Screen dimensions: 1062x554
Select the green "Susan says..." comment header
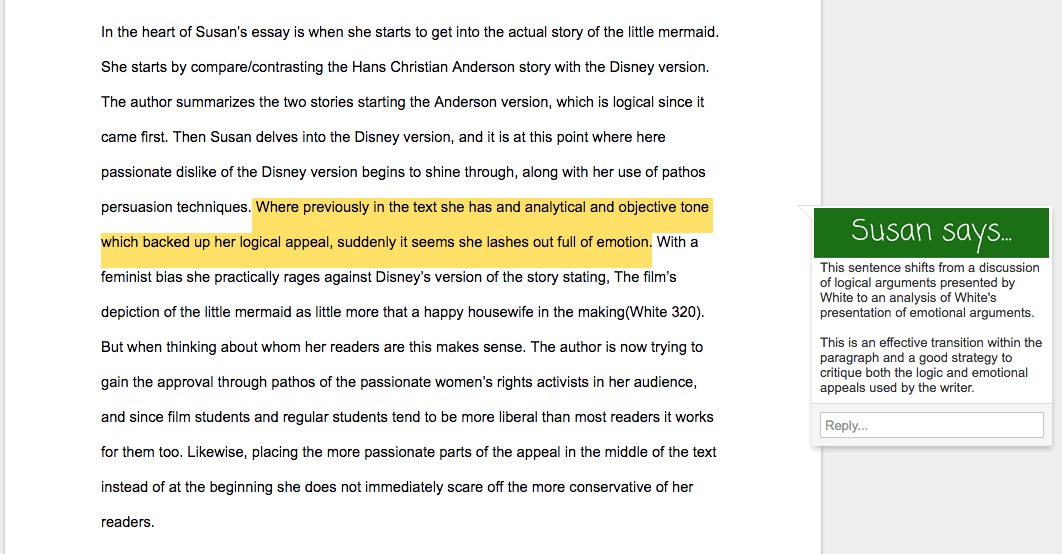[931, 232]
